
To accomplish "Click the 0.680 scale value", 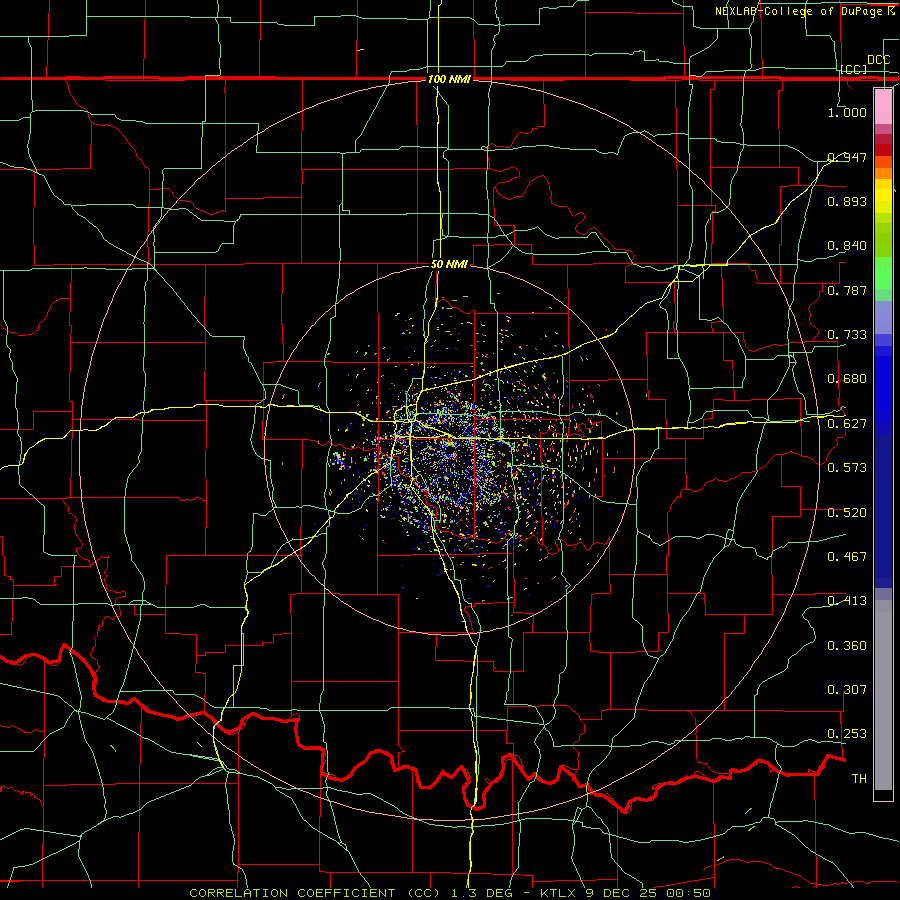I will pos(847,379).
